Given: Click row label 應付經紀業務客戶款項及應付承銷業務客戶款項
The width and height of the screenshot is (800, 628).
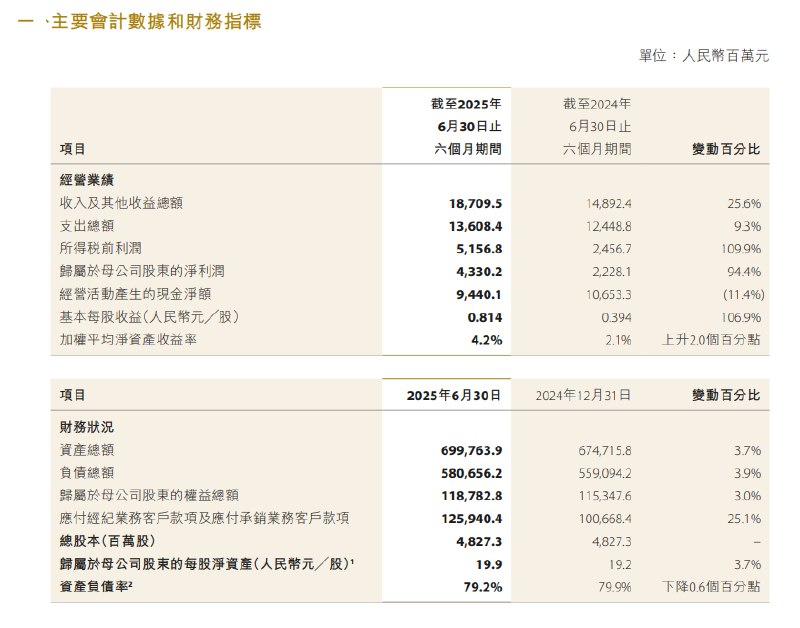Looking at the screenshot, I should 205,518.
